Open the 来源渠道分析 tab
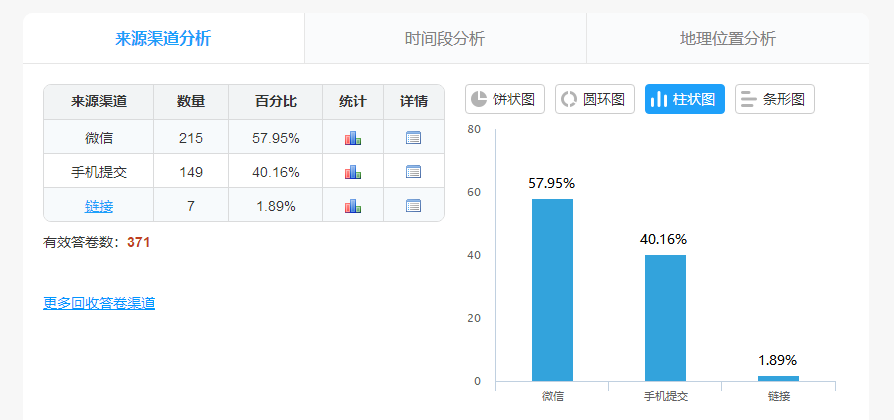The width and height of the screenshot is (894, 420). (164, 39)
